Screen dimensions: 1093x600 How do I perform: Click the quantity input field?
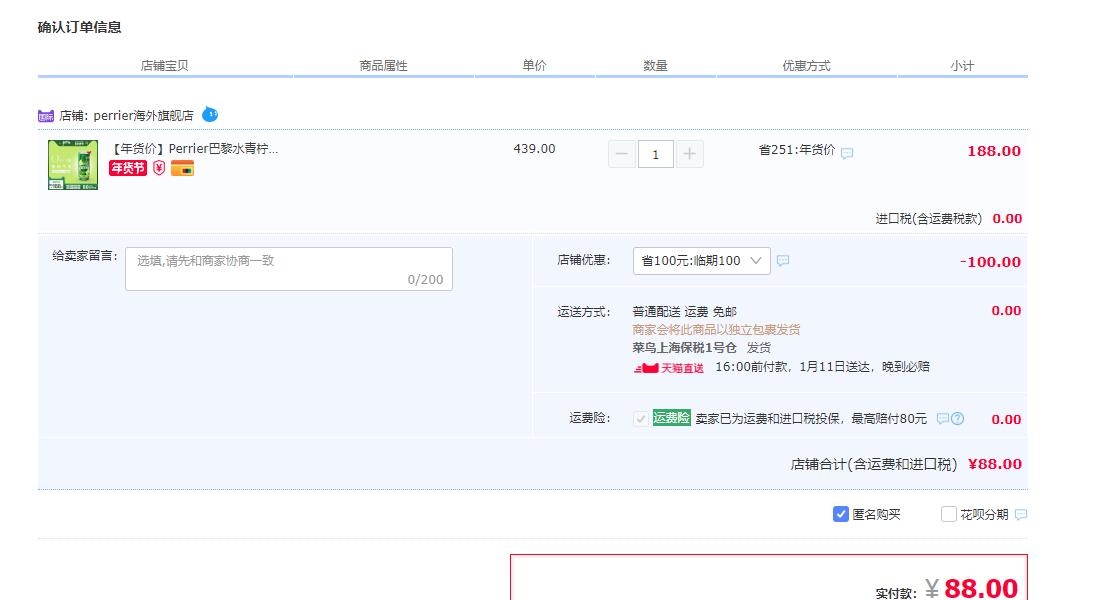pos(655,154)
